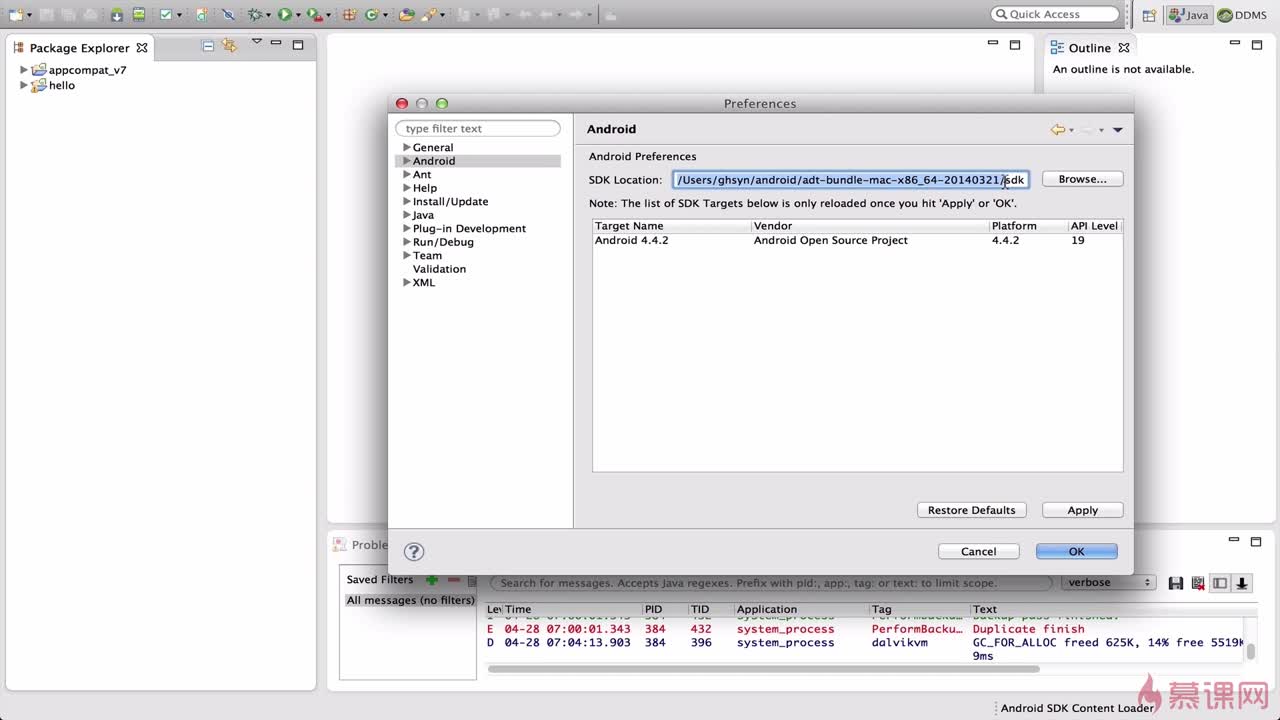Click the clear LogCat log icon
The image size is (1280, 720).
click(1198, 583)
